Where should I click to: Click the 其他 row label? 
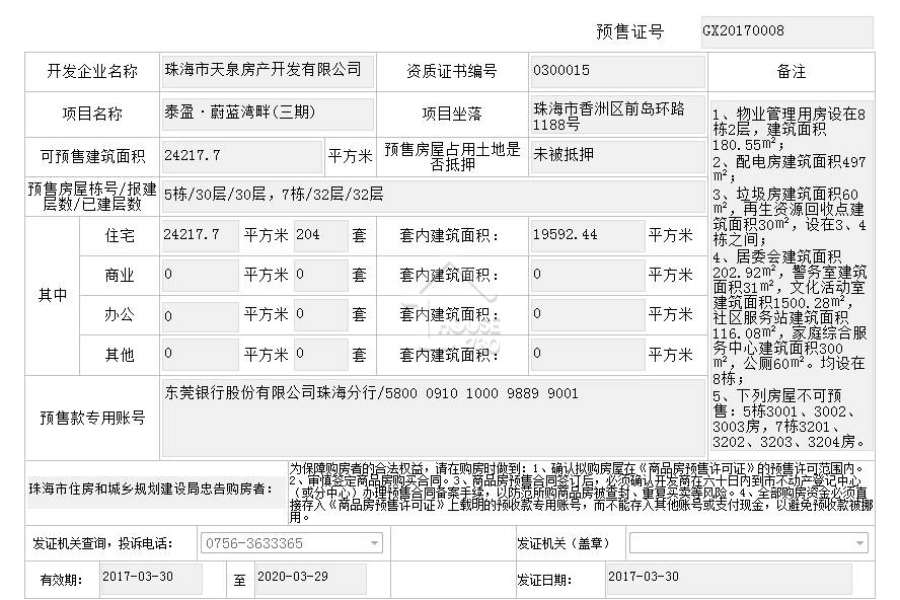coord(119,355)
